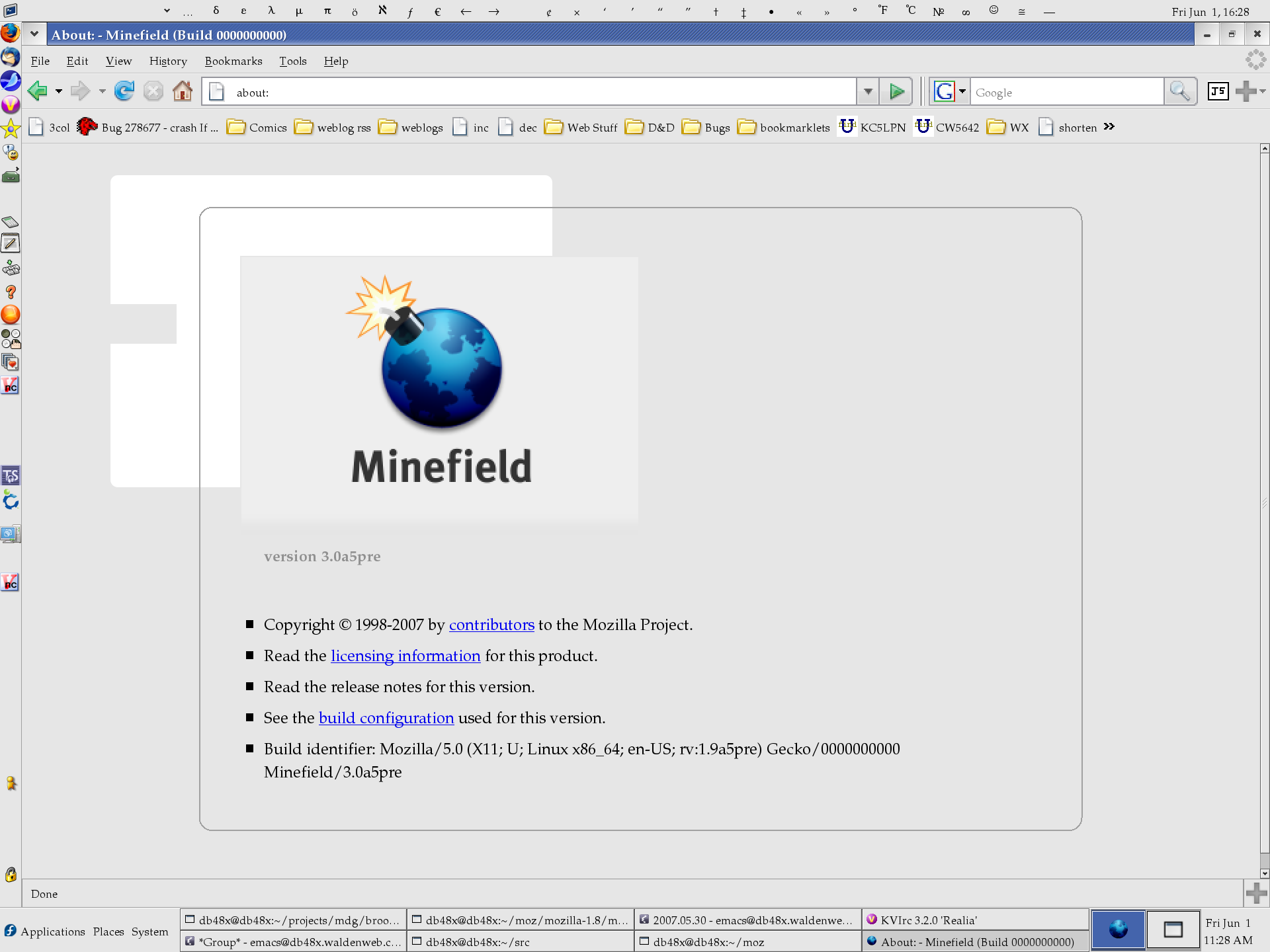Click the yellow star launcher icon
This screenshot has width=1270, height=952.
click(11, 128)
